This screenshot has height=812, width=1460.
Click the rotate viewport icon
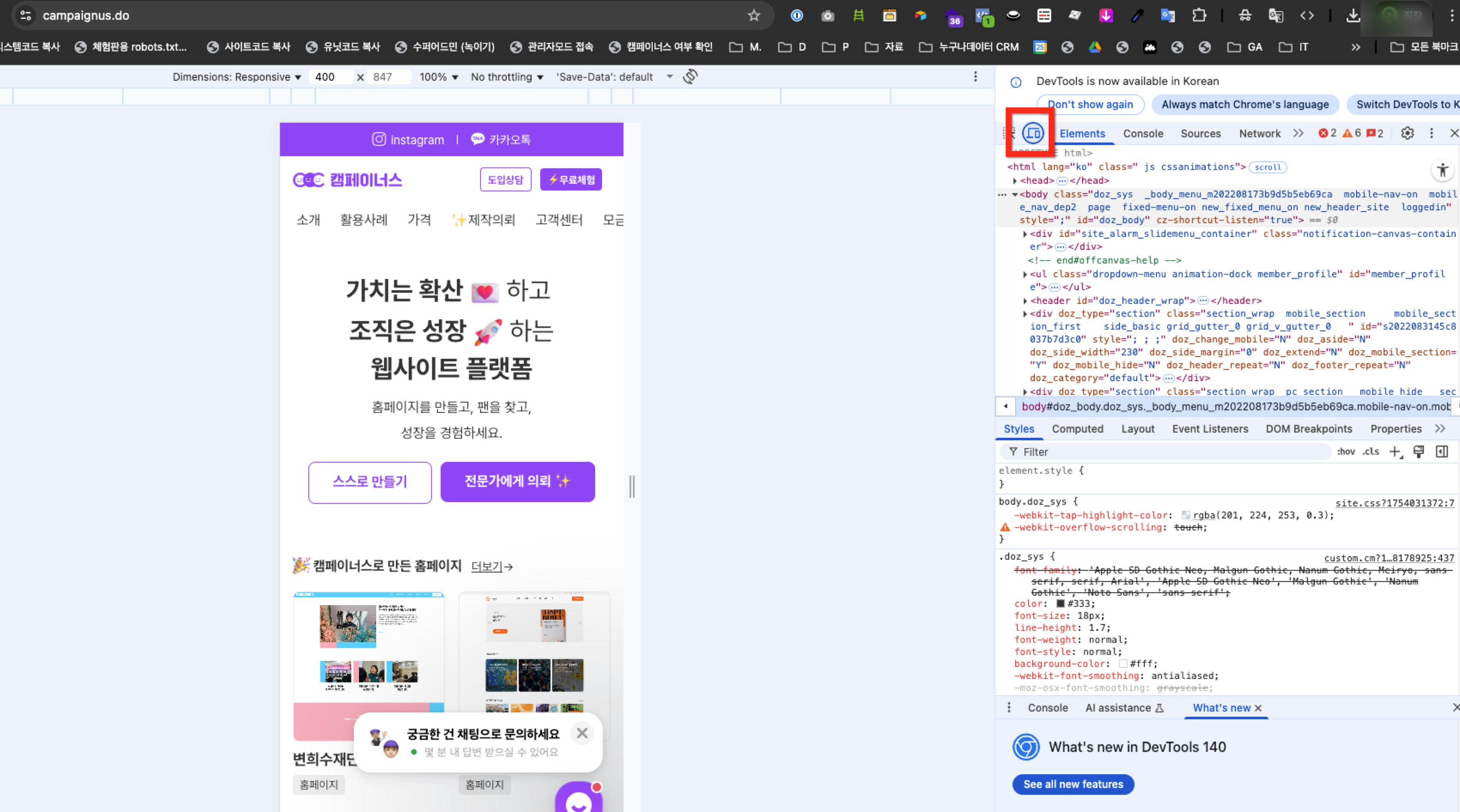[x=690, y=76]
